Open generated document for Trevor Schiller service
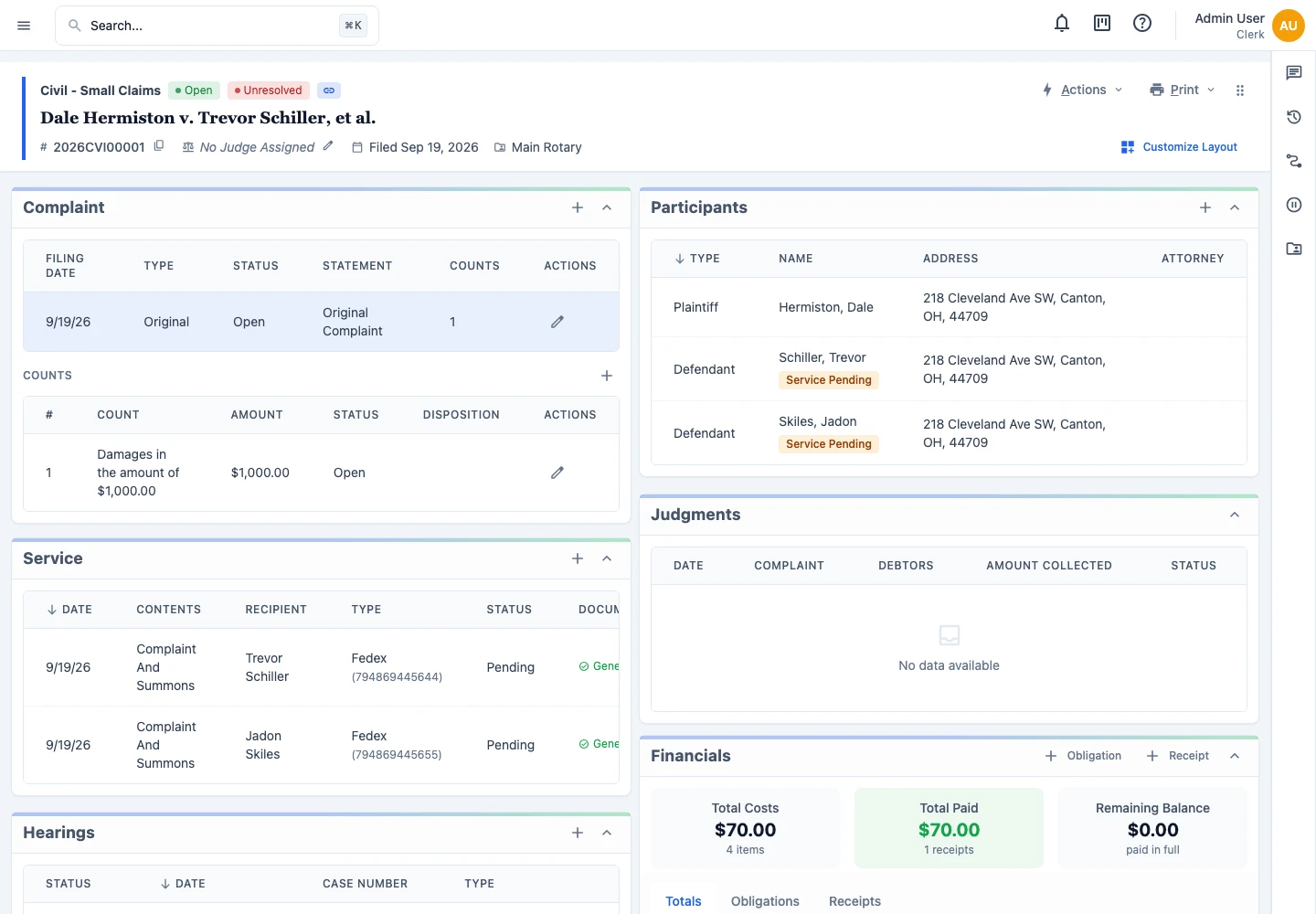This screenshot has height=914, width=1316. [x=600, y=666]
